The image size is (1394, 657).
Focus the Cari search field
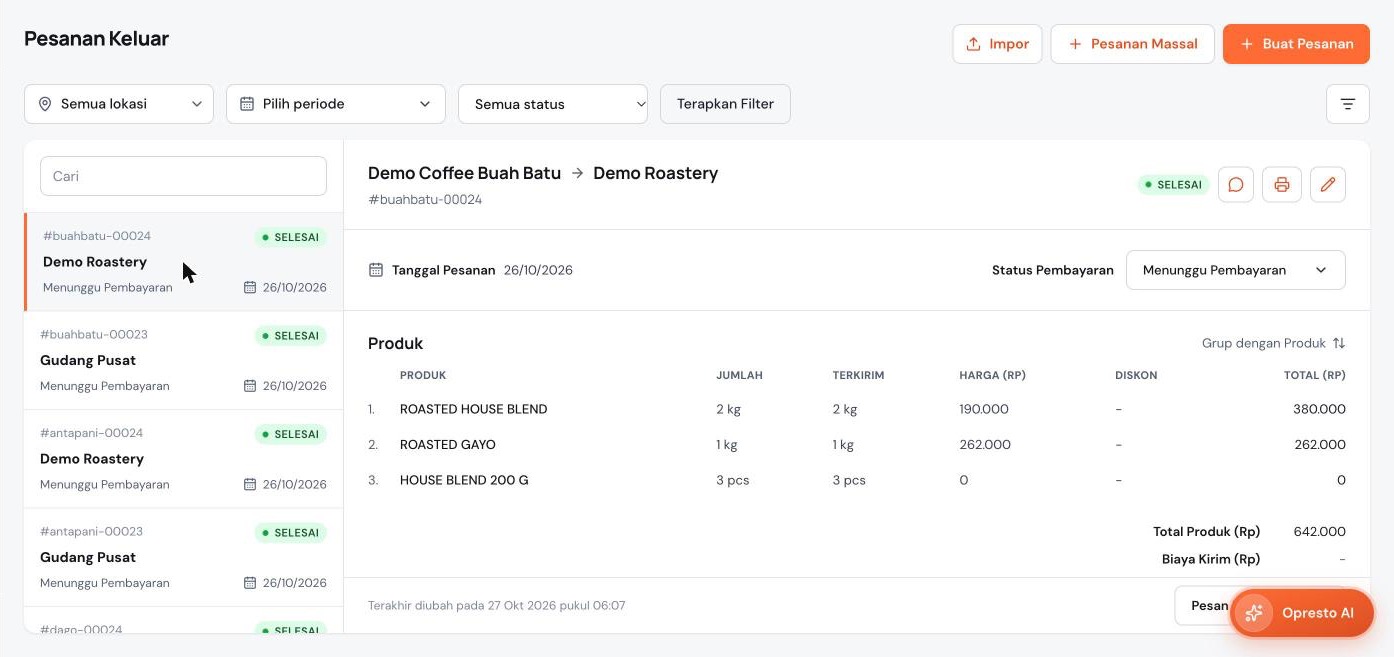click(183, 176)
